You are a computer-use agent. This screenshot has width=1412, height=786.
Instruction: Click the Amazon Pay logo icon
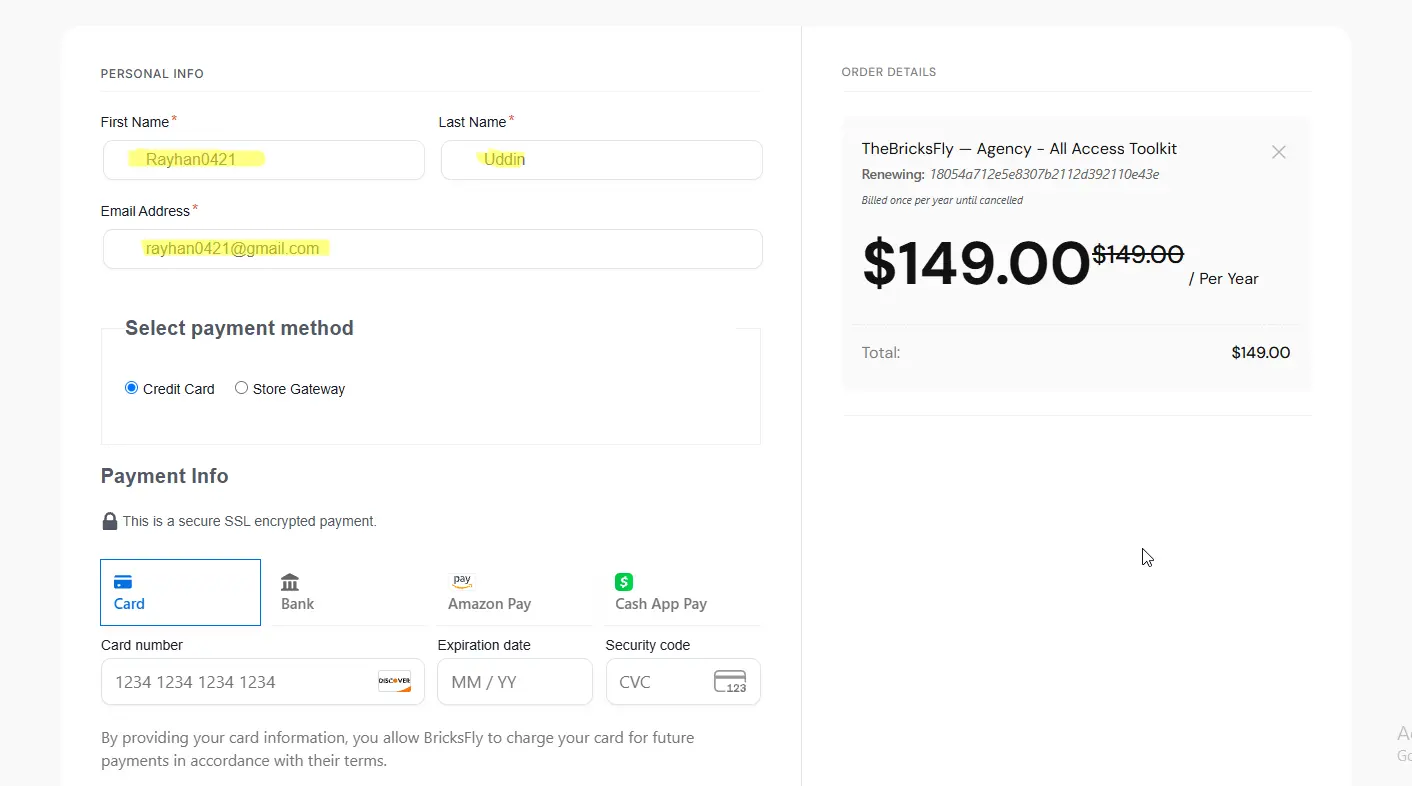tap(461, 581)
